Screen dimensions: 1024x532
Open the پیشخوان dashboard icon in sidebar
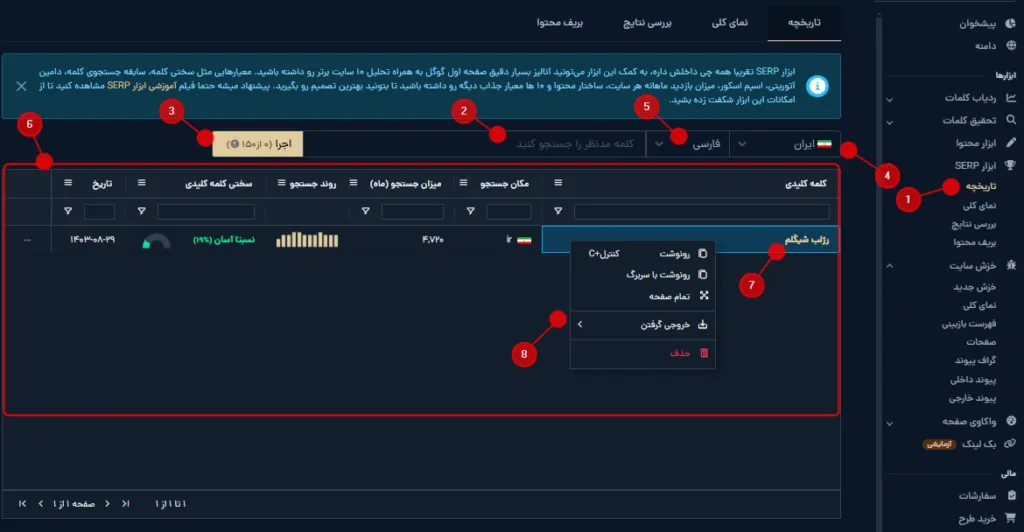[x=1010, y=23]
